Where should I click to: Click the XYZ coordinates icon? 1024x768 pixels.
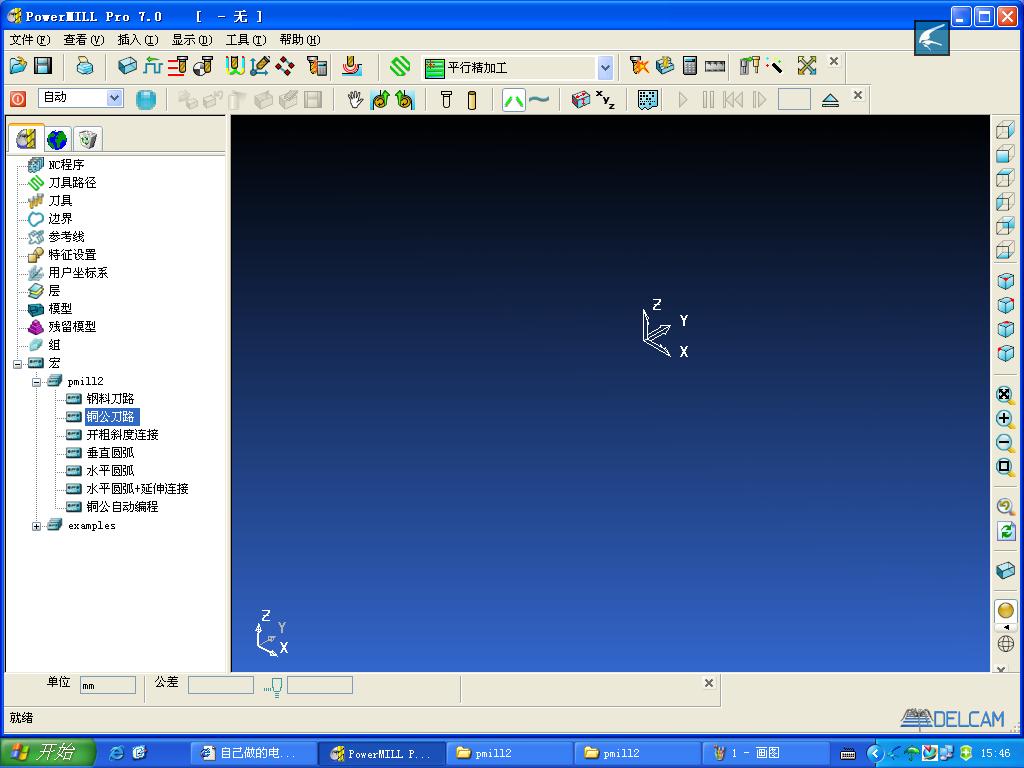(605, 100)
